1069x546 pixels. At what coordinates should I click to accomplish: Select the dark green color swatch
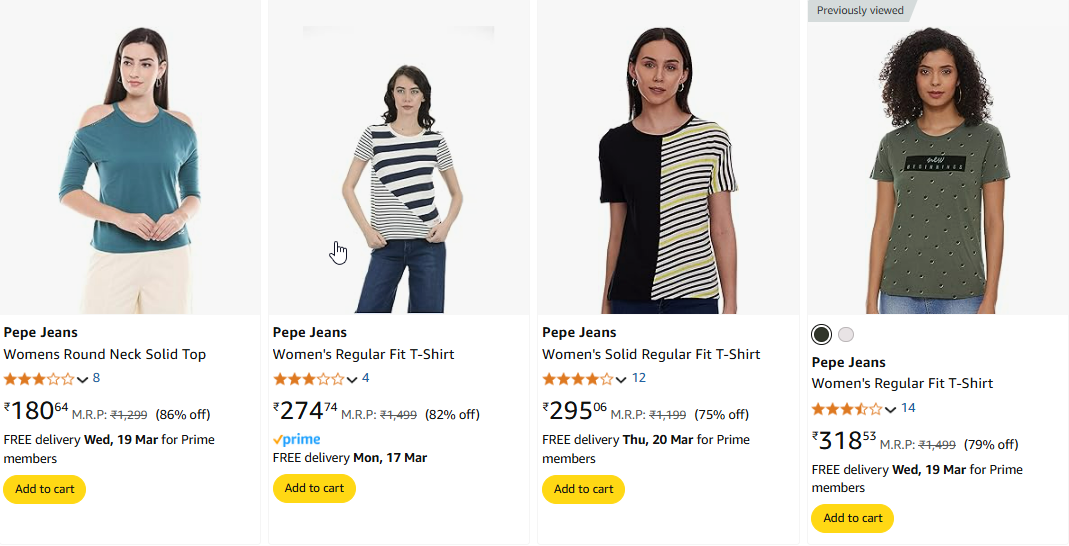click(822, 335)
